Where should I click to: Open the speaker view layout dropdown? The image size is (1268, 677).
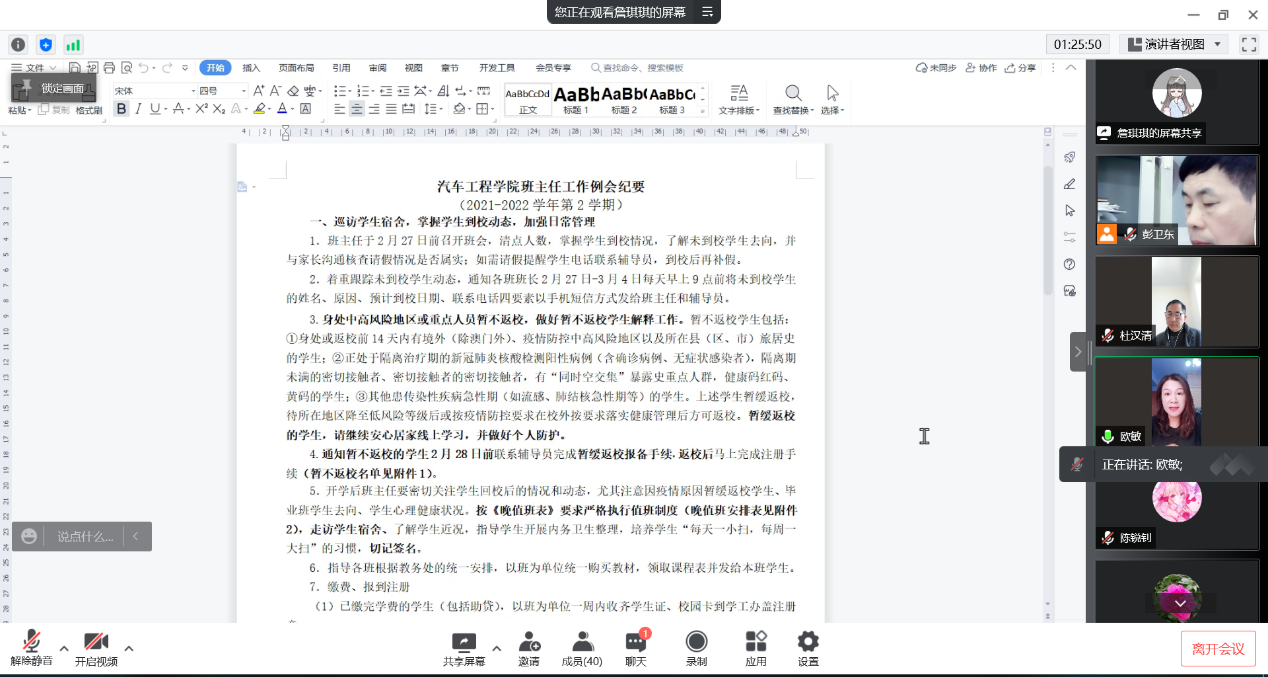1174,44
